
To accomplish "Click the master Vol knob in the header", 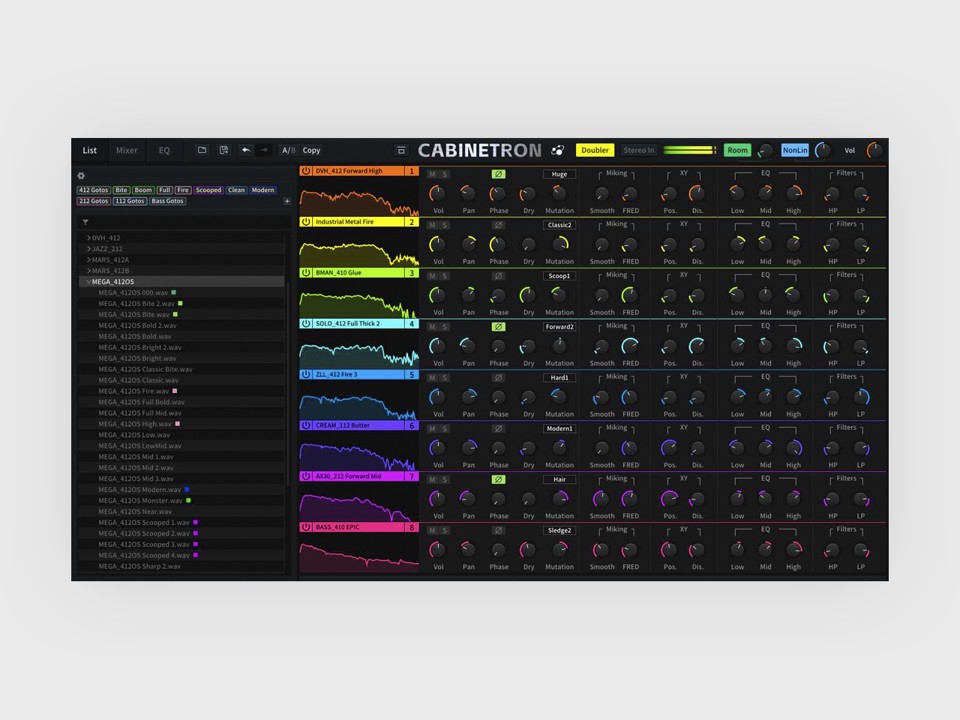I will tap(875, 150).
